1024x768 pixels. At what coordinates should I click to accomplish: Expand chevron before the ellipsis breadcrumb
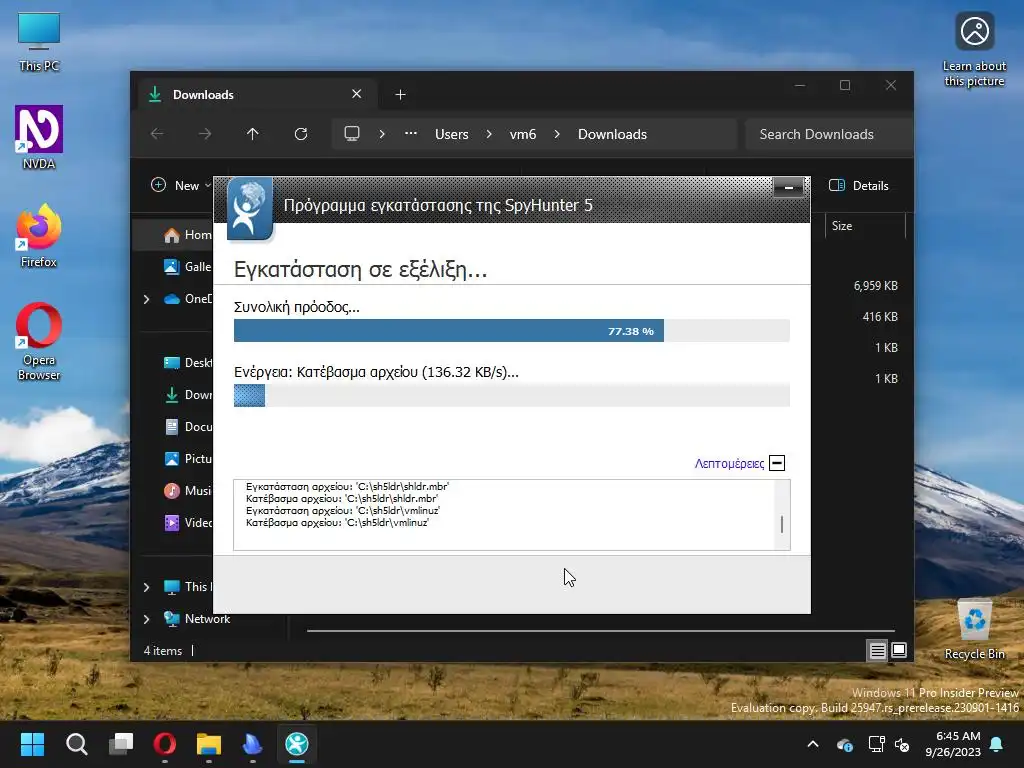coord(382,134)
